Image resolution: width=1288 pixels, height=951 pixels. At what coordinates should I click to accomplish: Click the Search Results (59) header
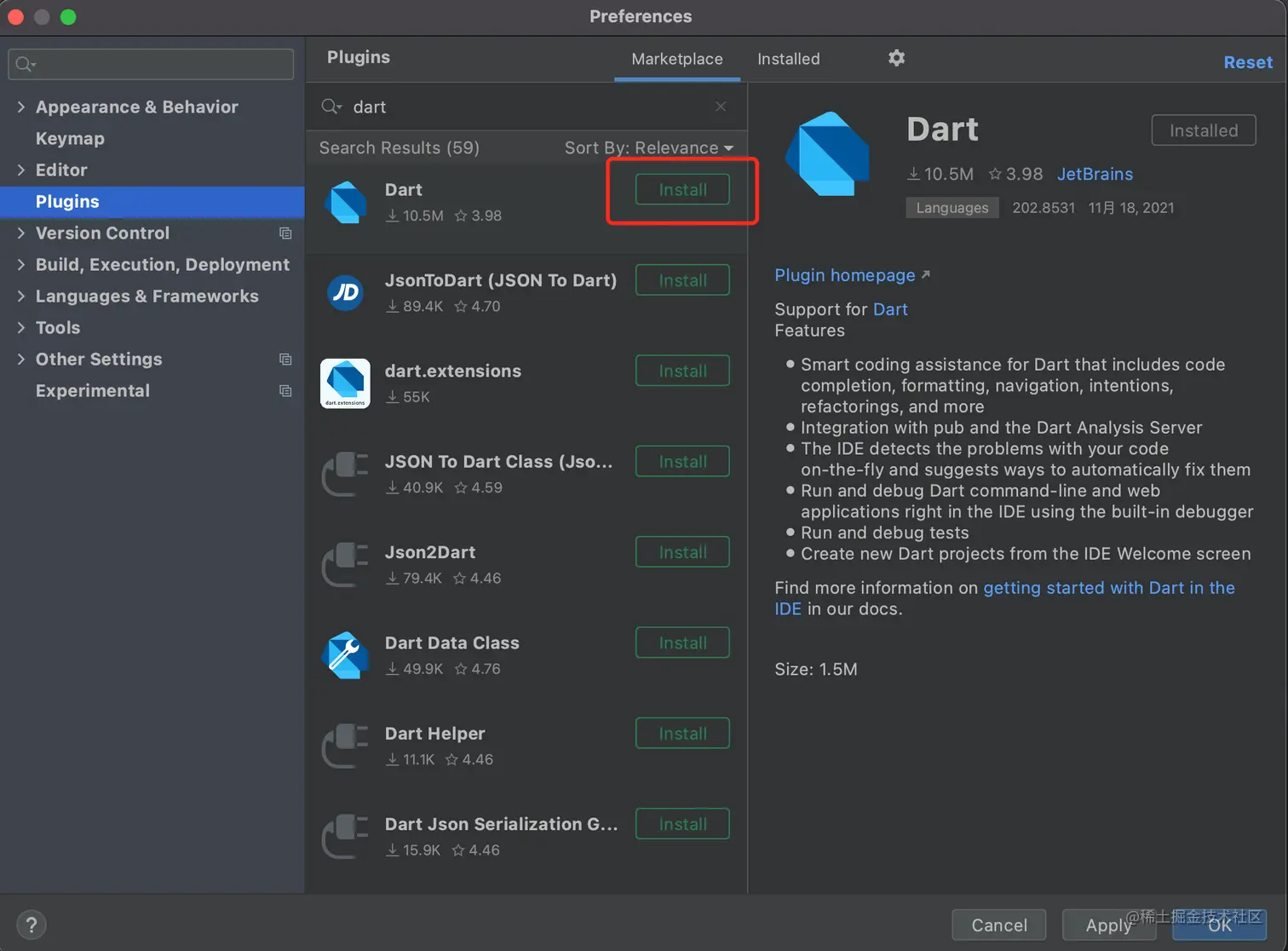click(399, 148)
